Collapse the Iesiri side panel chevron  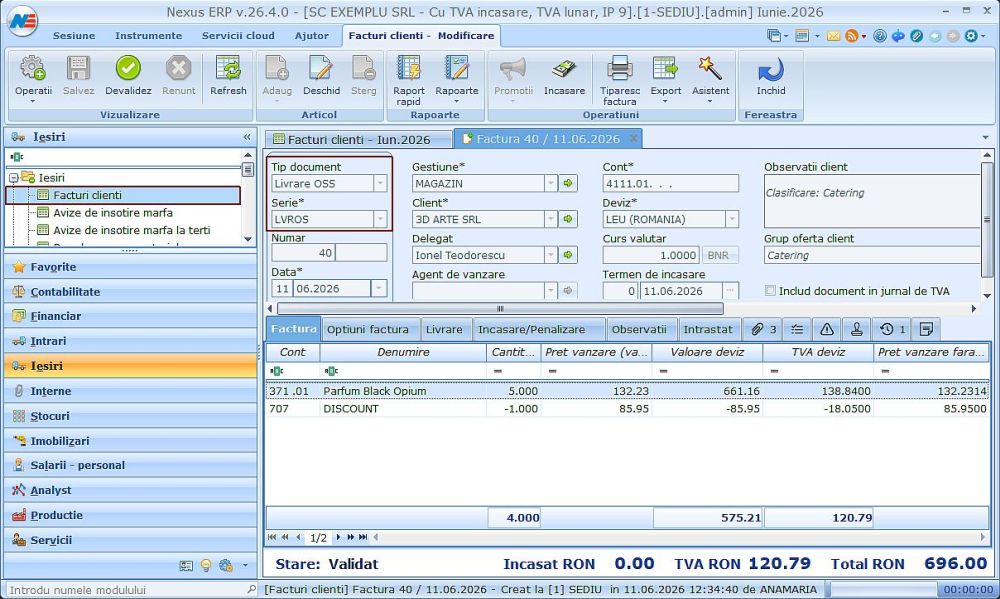click(x=247, y=137)
